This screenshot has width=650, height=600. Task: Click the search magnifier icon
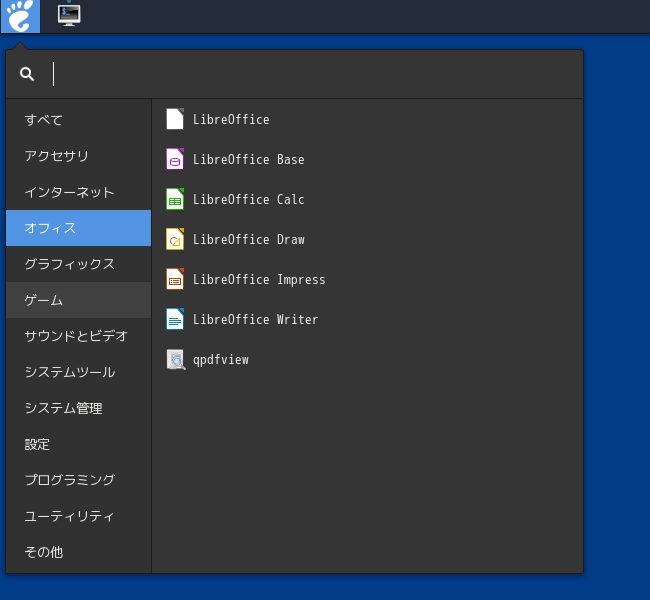27,74
